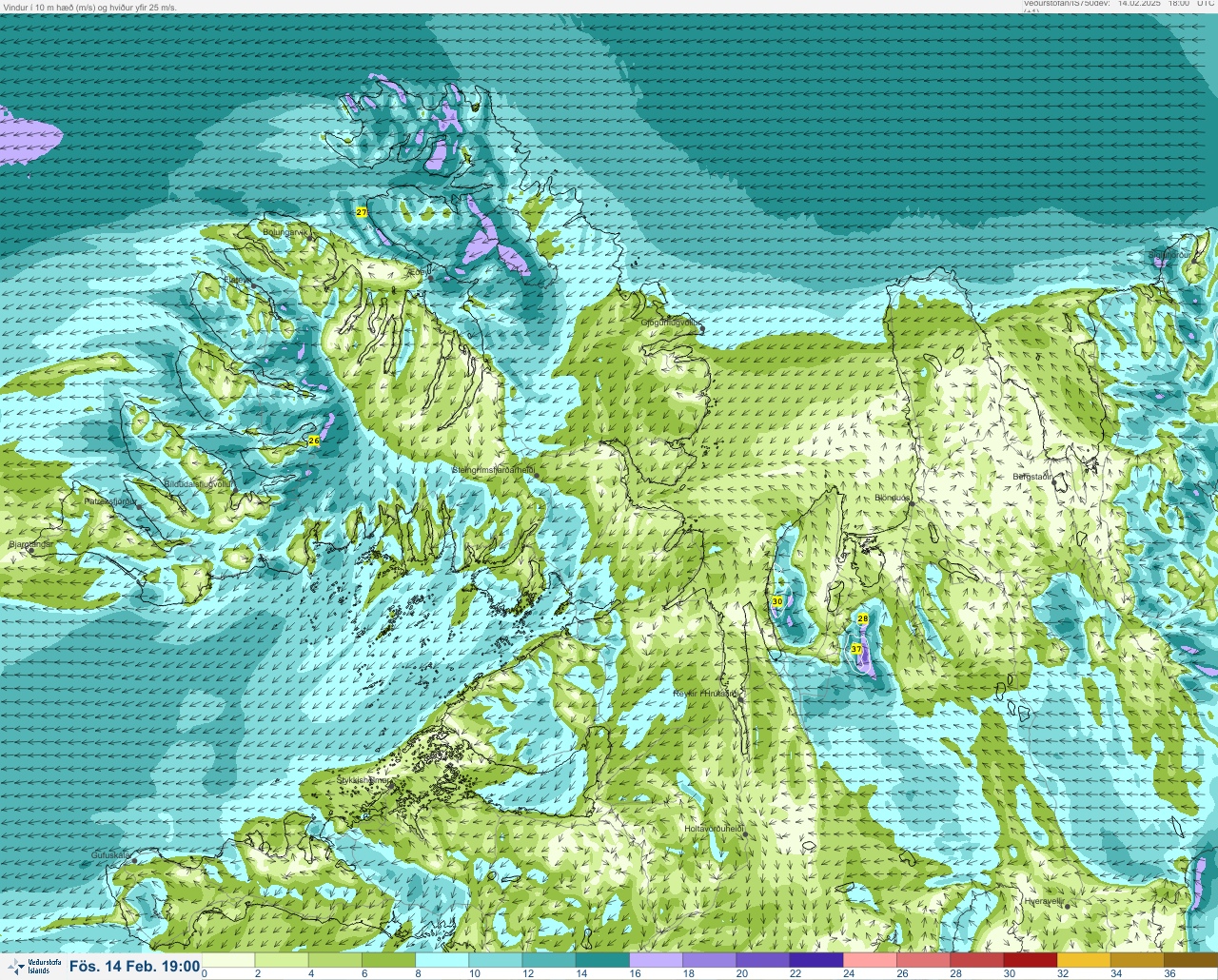Click the legend scale value 24
The image size is (1218, 980).
tap(849, 973)
